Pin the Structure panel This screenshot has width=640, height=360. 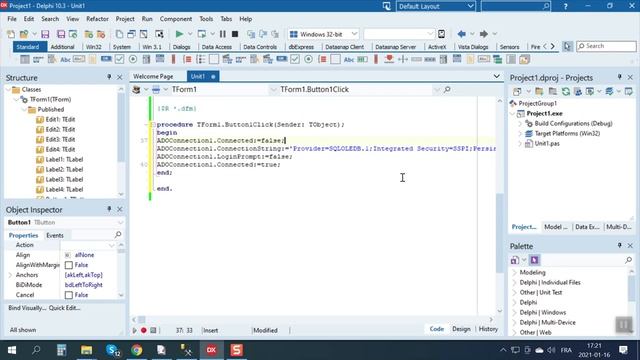(109, 77)
